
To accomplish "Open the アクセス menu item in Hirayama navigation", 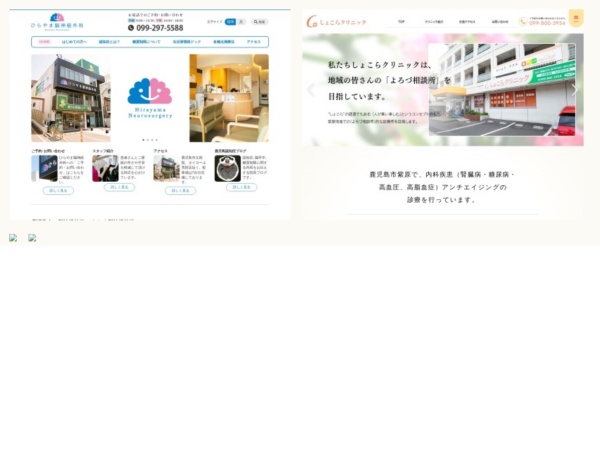I will tap(253, 42).
